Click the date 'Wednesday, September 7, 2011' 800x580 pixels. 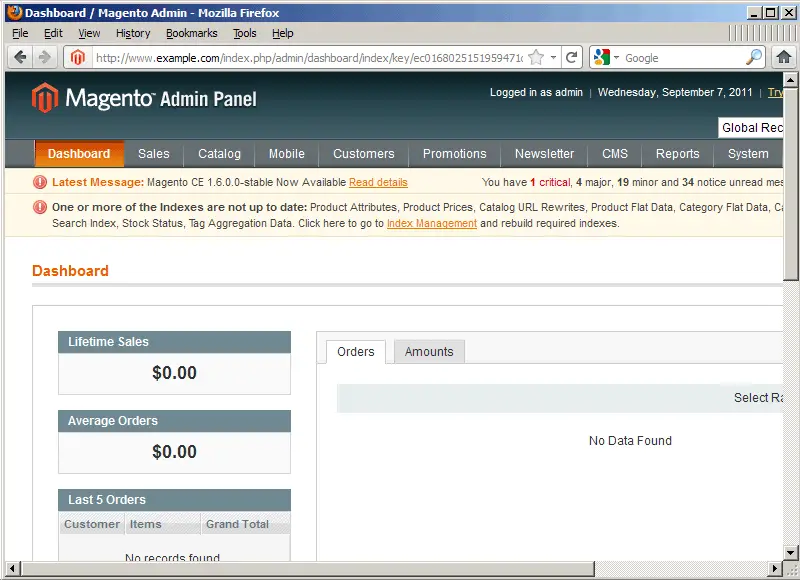tap(675, 92)
